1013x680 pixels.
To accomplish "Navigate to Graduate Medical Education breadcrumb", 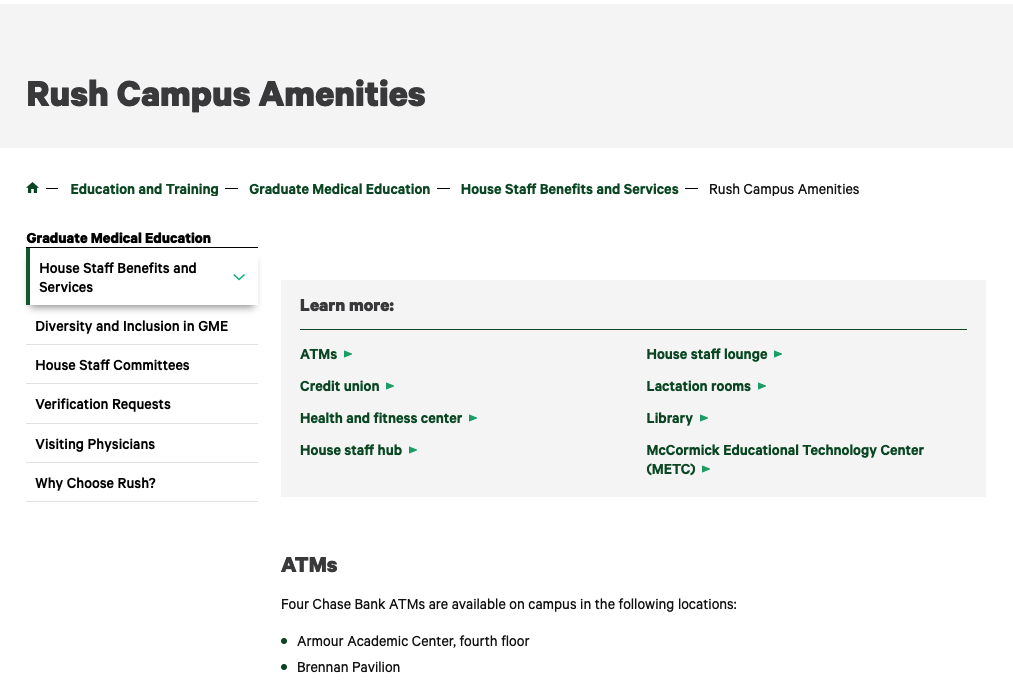I will tap(339, 189).
